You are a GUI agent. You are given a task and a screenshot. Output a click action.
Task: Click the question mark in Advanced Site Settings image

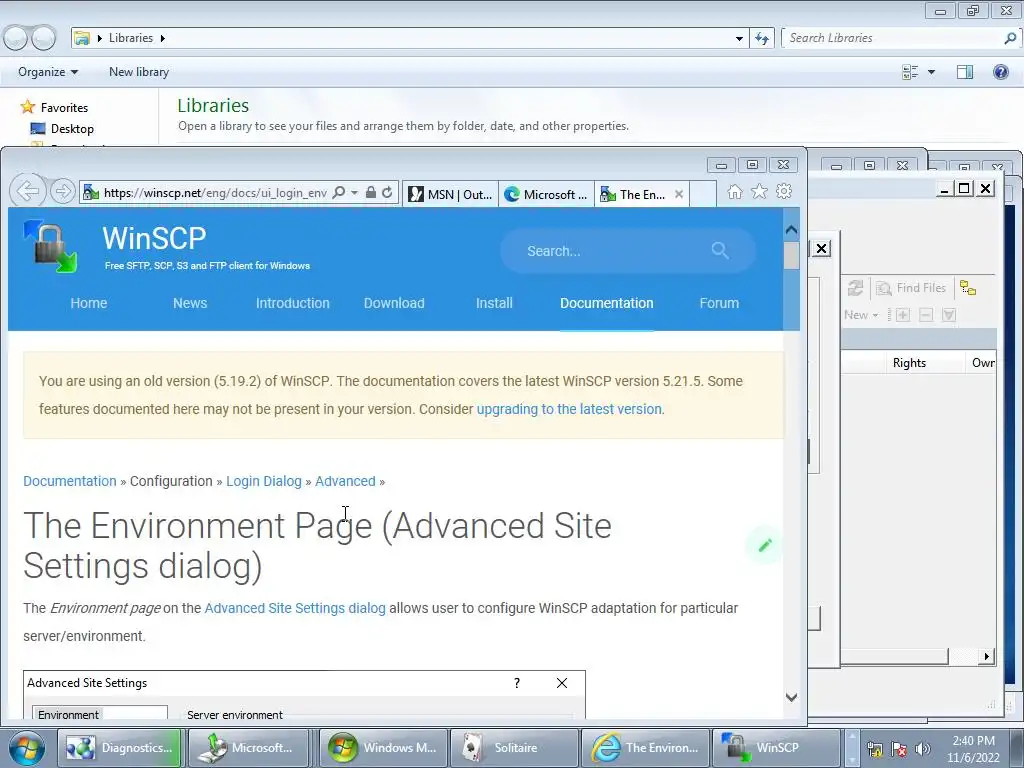pyautogui.click(x=517, y=683)
